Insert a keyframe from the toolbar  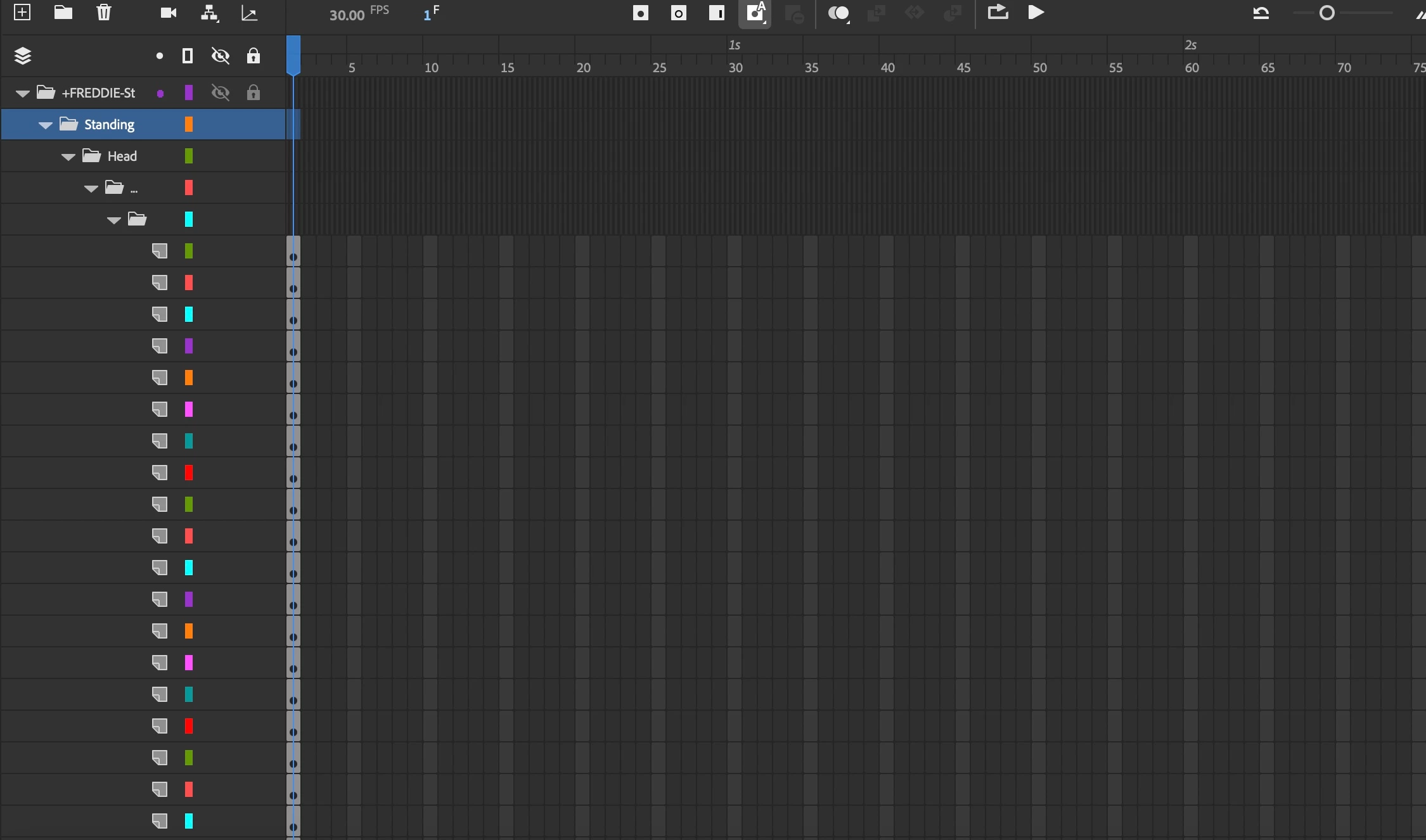[640, 13]
